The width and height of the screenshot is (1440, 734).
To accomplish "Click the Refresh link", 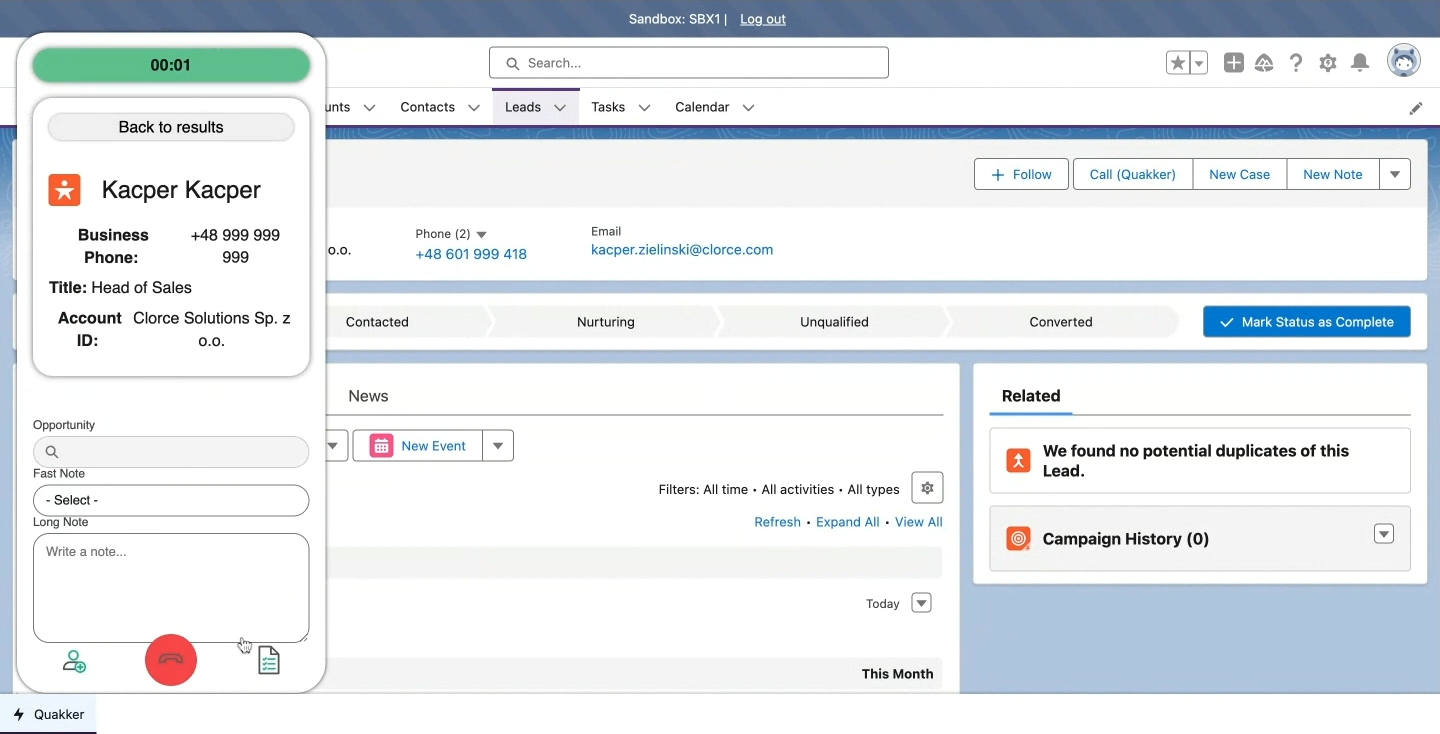I will (x=777, y=522).
